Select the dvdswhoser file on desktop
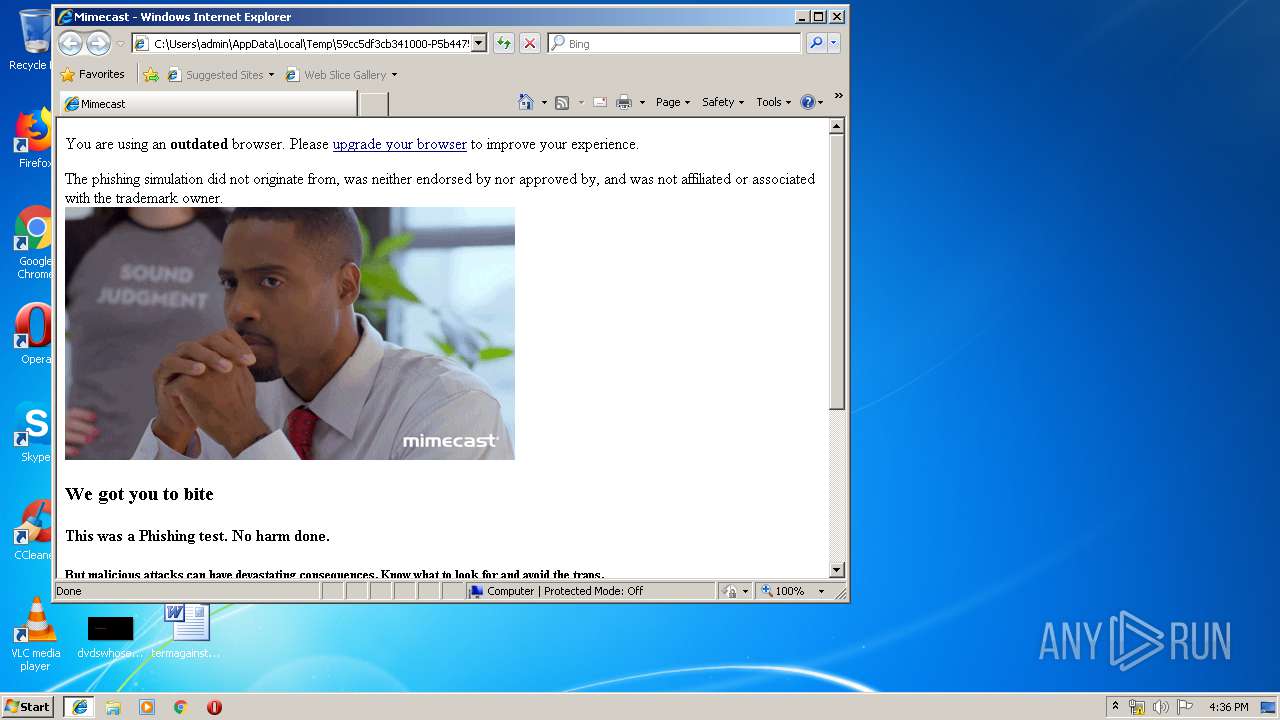This screenshot has height=720, width=1280. tap(110, 637)
